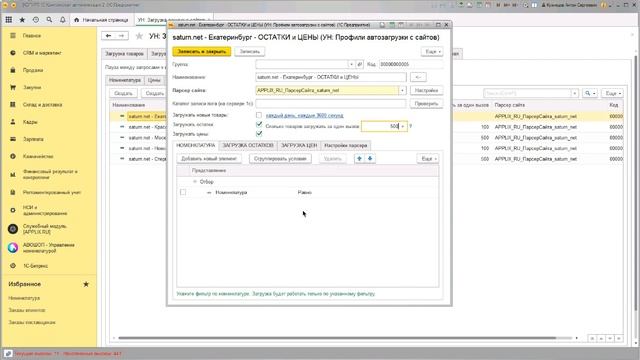Switch to the ЗАГРУЗКА ОСТАТКОВ tab
Image resolution: width=640 pixels, height=360 pixels.
pos(248,145)
